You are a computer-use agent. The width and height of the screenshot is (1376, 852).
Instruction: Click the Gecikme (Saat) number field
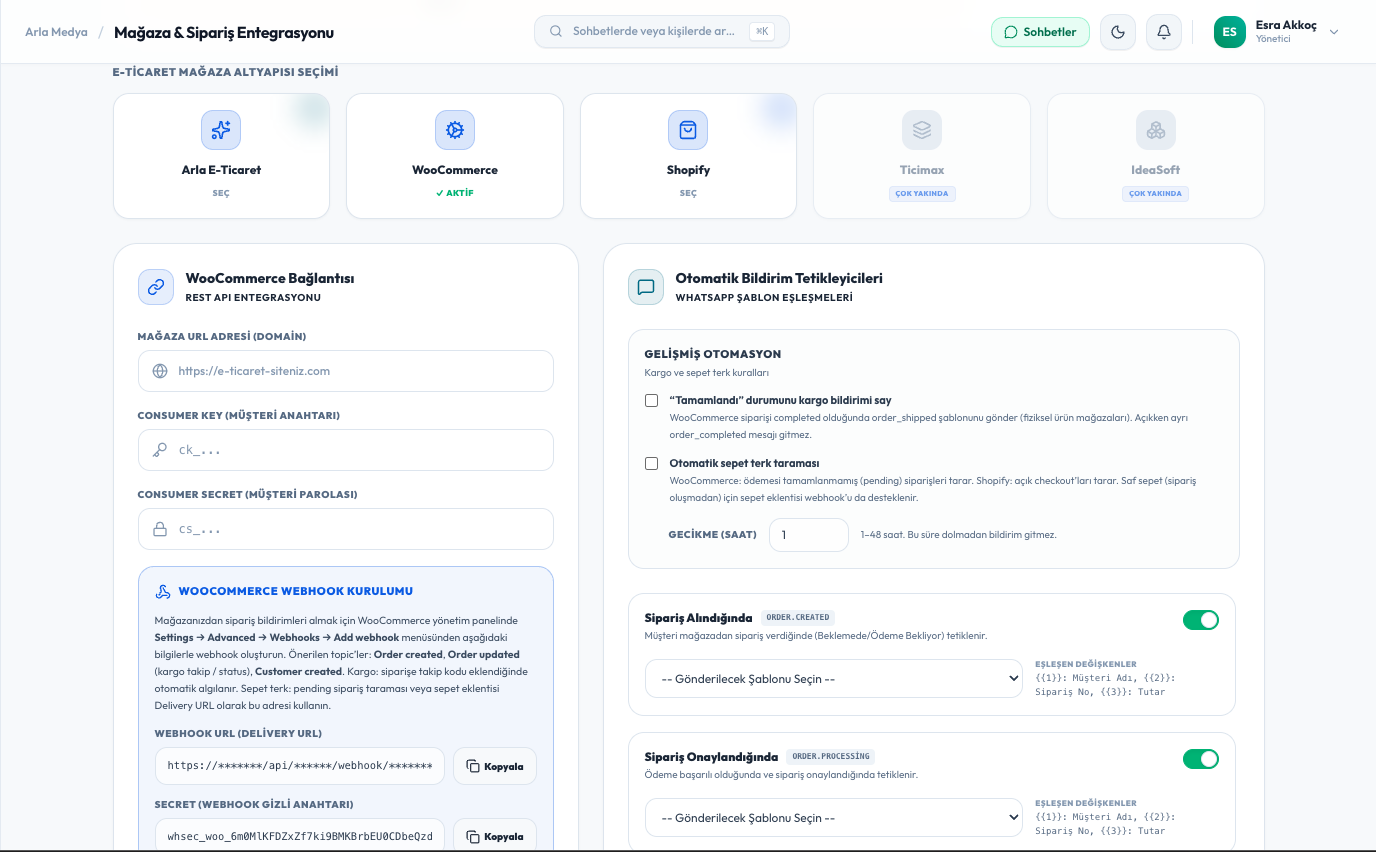(x=809, y=535)
